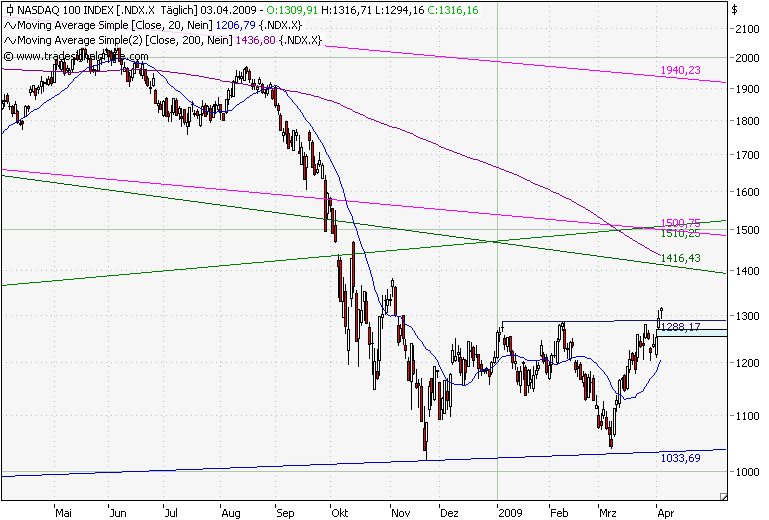Click the green trendline label 1416,43
The height and width of the screenshot is (520, 769).
pyautogui.click(x=681, y=258)
